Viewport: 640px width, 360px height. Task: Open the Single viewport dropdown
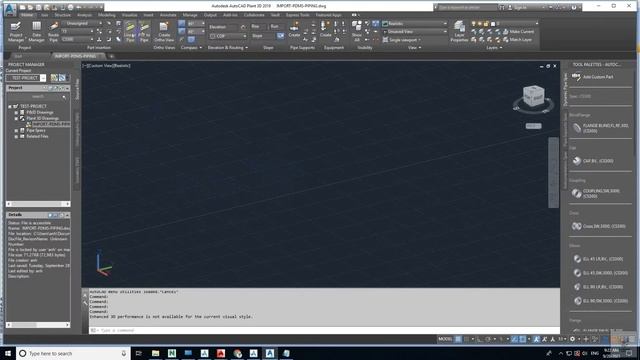(402, 40)
